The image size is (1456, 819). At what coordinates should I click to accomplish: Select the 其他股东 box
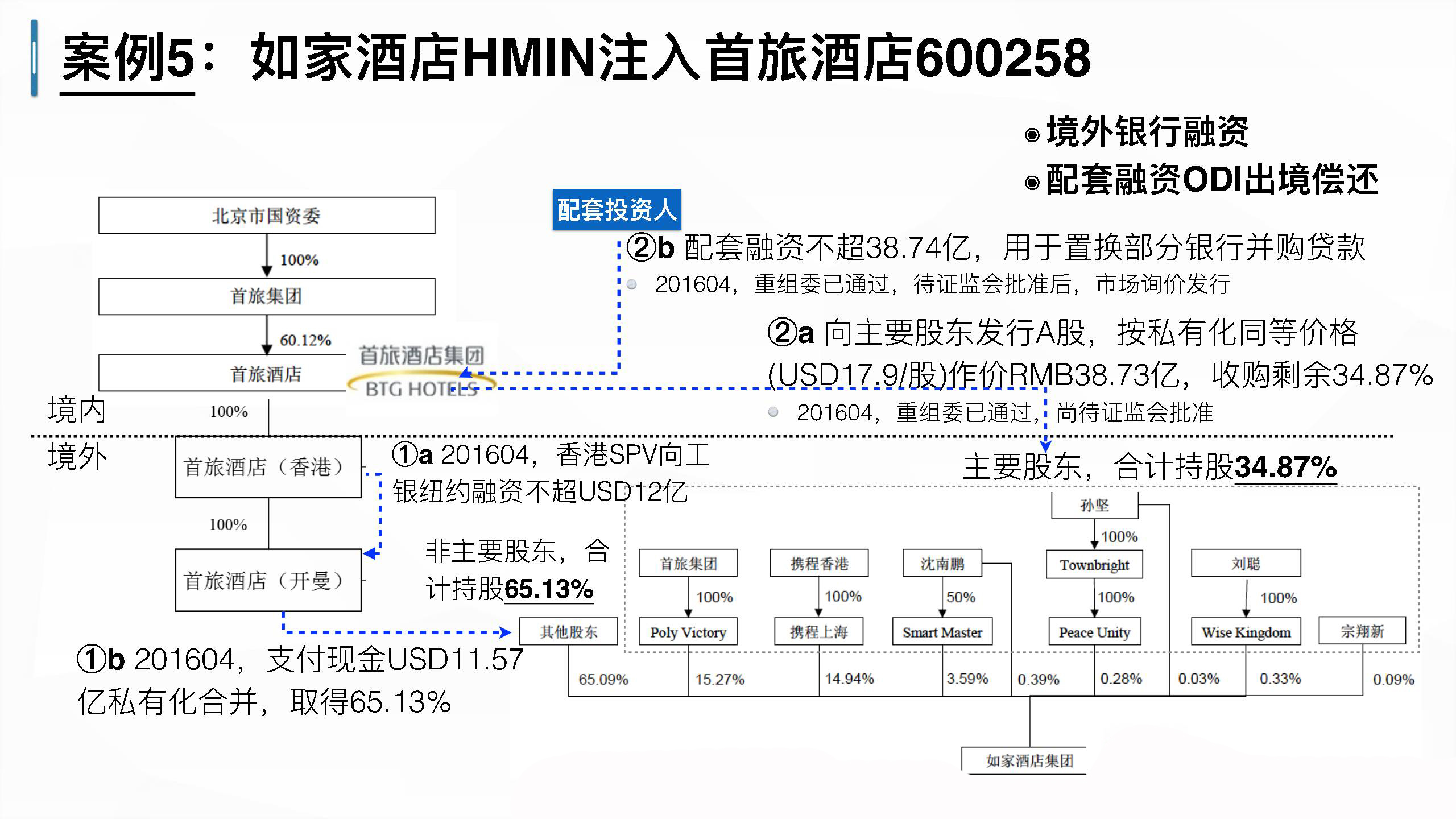pyautogui.click(x=569, y=632)
